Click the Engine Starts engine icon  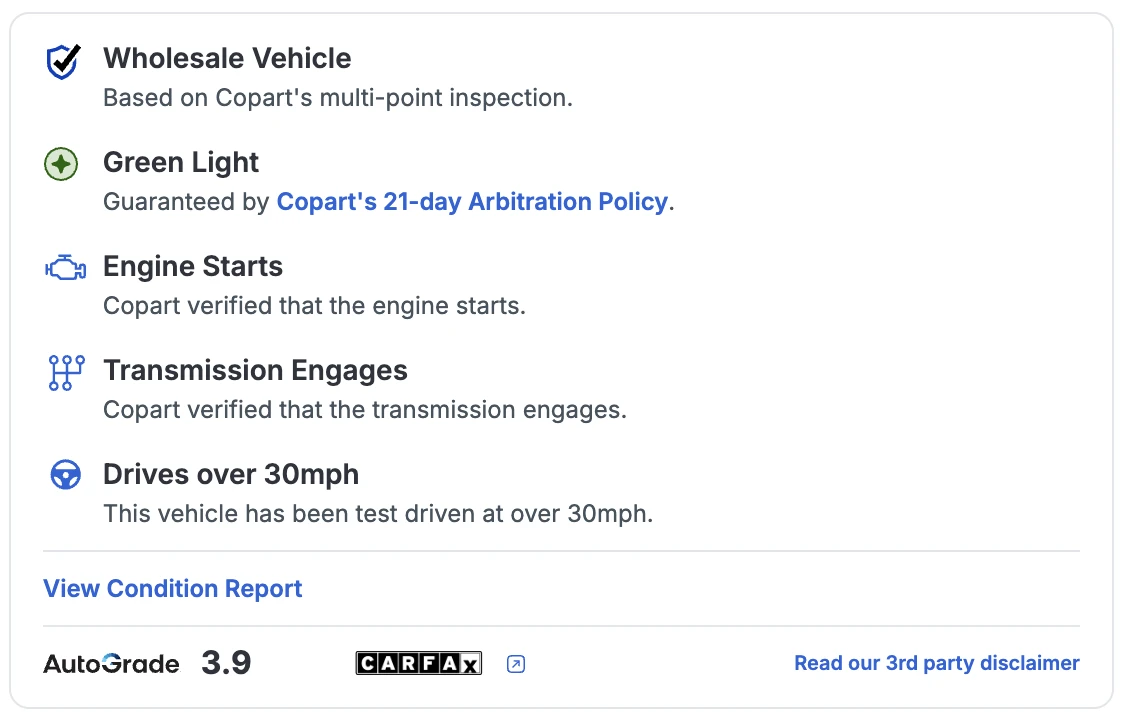coord(65,268)
